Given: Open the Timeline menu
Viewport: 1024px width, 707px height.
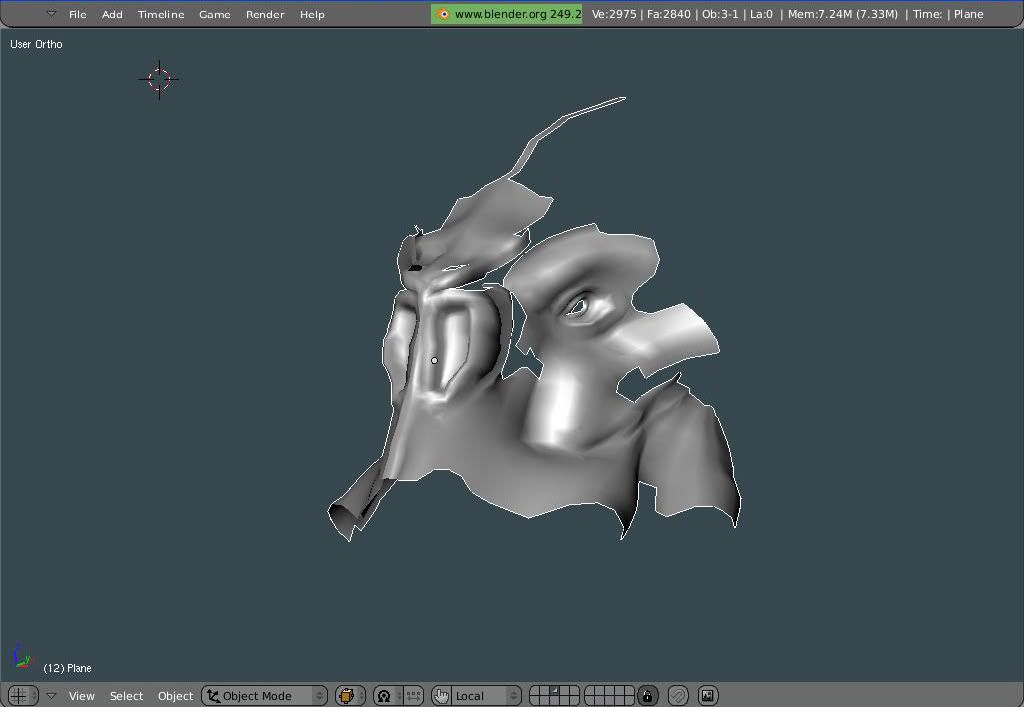Looking at the screenshot, I should [x=161, y=14].
